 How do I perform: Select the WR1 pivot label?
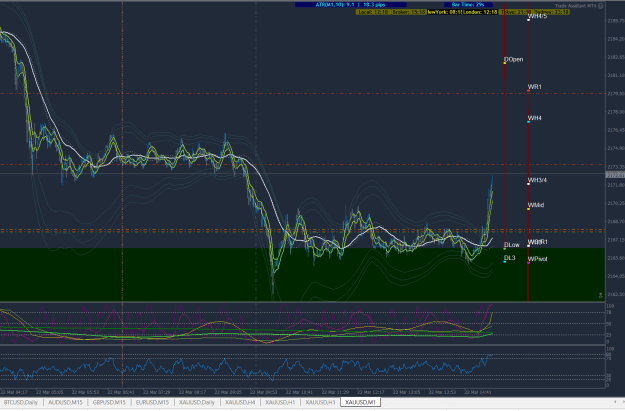tap(535, 87)
